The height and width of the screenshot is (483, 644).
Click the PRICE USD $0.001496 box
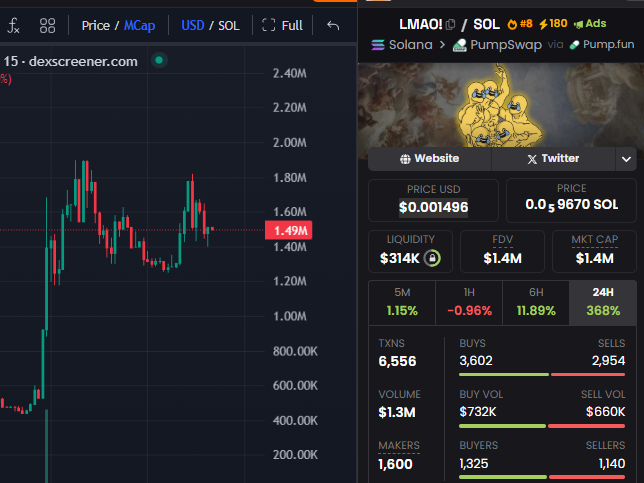[x=433, y=200]
